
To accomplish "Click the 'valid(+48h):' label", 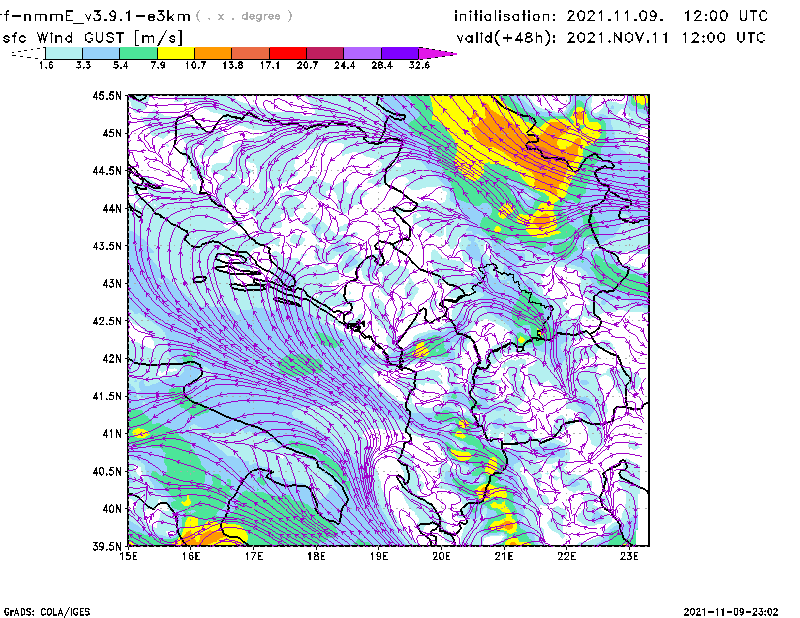I will coord(506,38).
